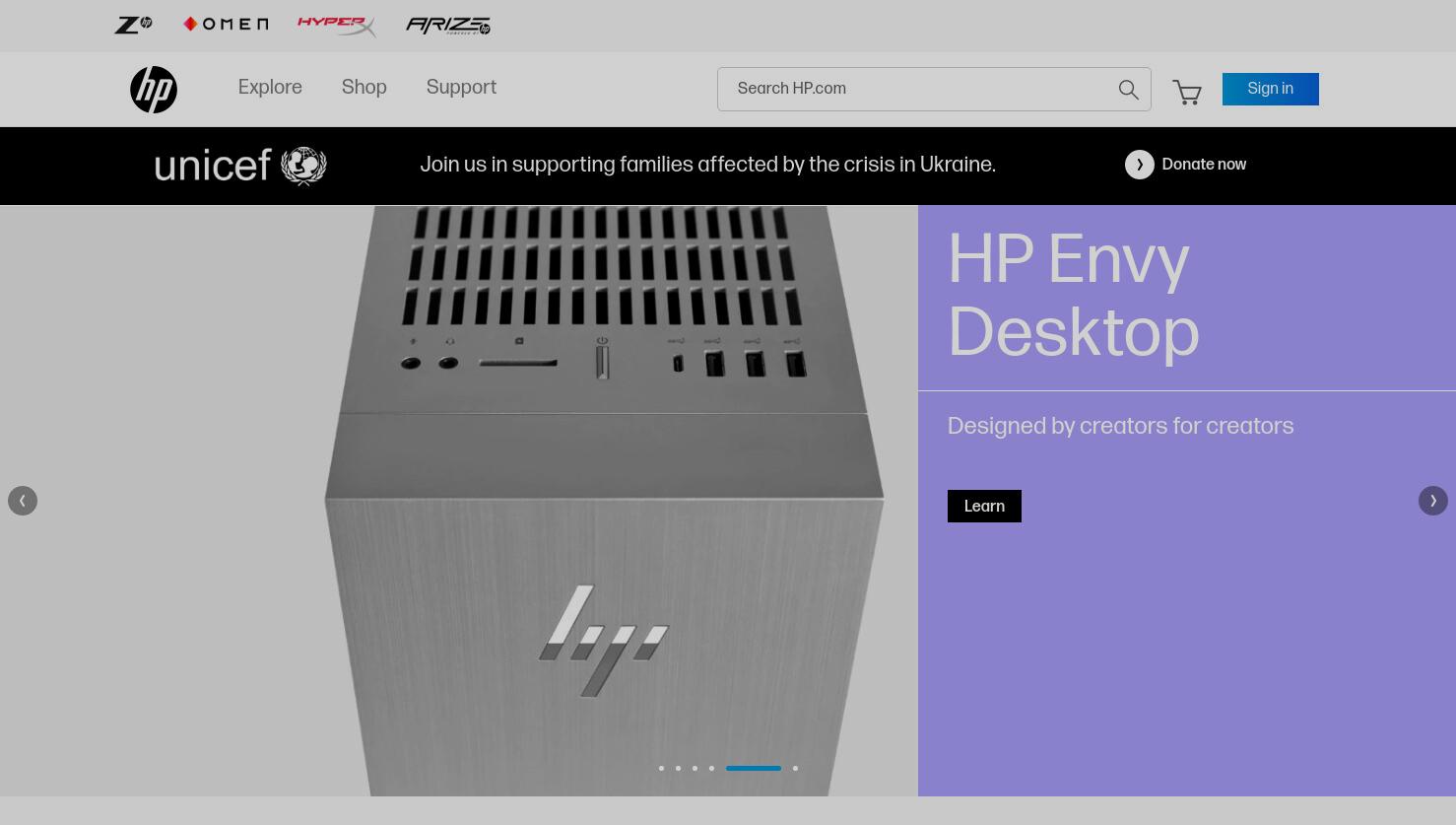Image resolution: width=1456 pixels, height=825 pixels.
Task: Follow the Donate now link
Action: [1204, 165]
